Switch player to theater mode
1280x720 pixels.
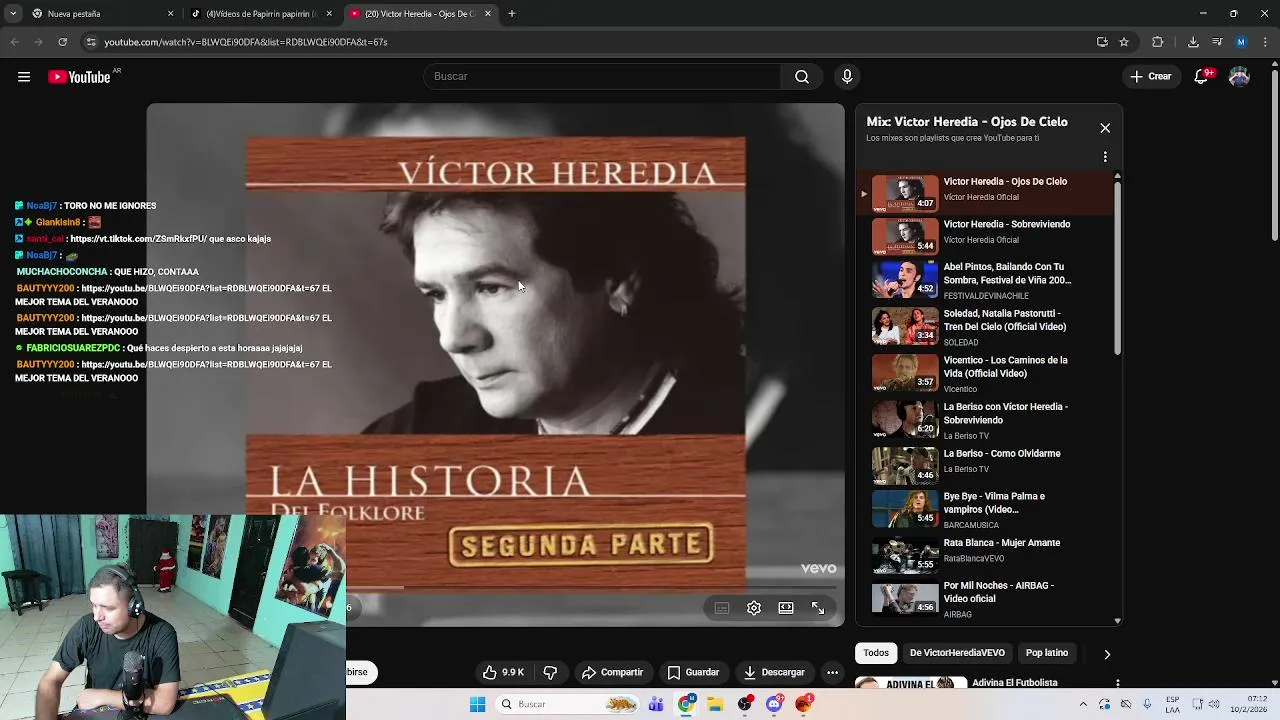(786, 608)
